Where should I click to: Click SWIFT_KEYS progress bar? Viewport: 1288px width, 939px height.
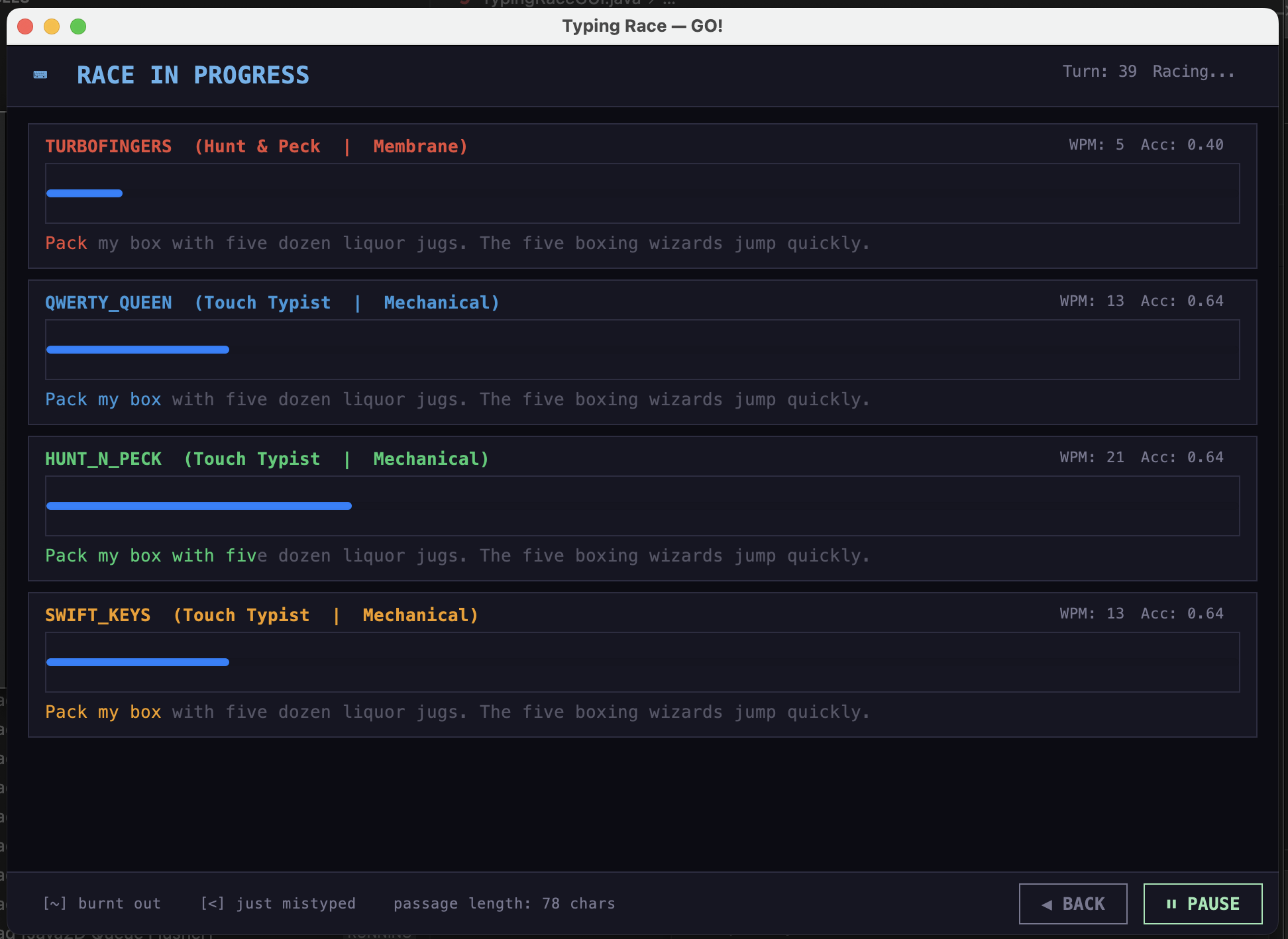(642, 662)
